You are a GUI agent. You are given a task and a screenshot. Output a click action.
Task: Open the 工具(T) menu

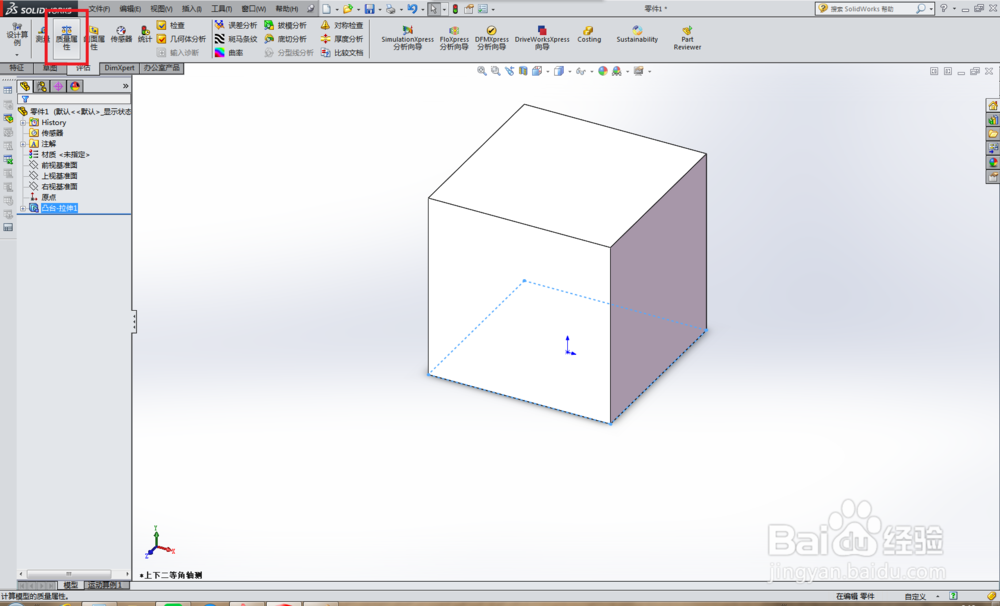coord(222,9)
